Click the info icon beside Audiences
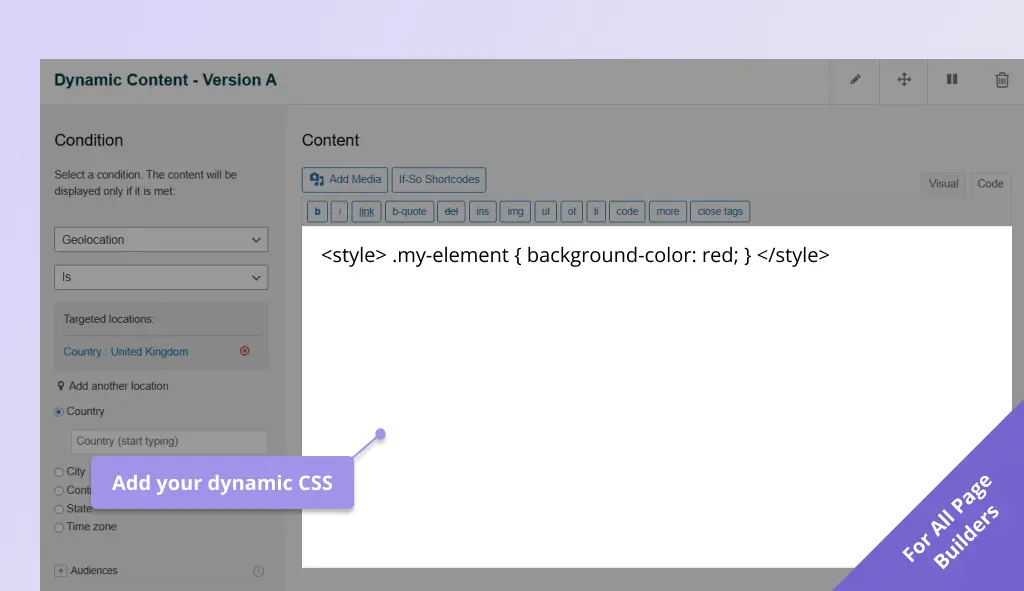Screen dimensions: 1024x591 258,570
